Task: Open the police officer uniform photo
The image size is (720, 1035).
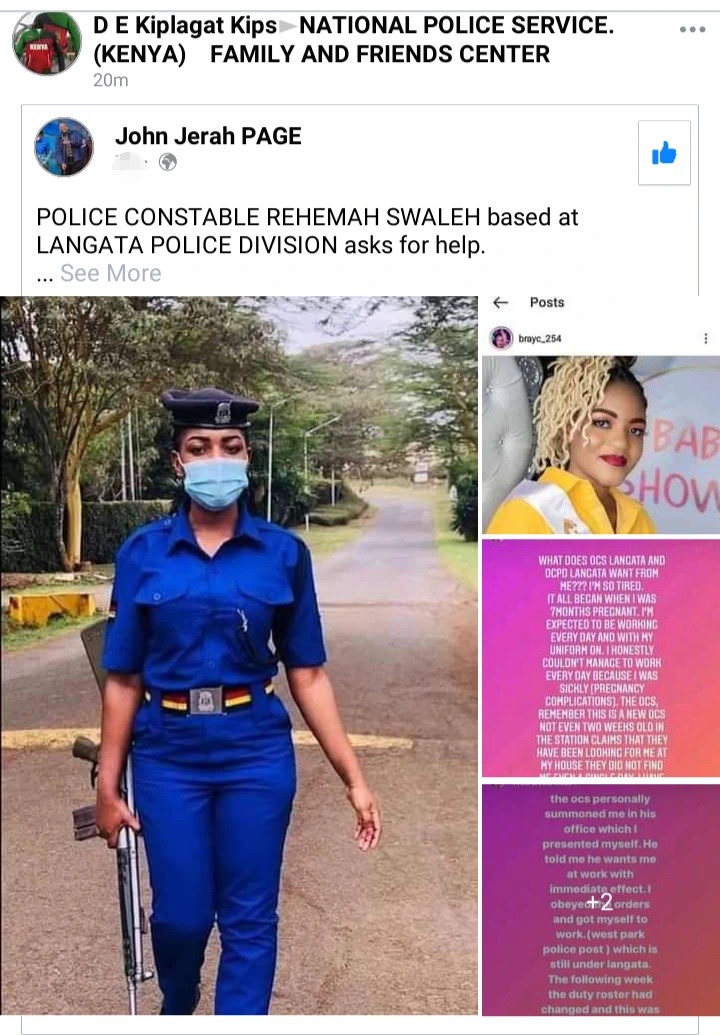Action: coord(239,655)
